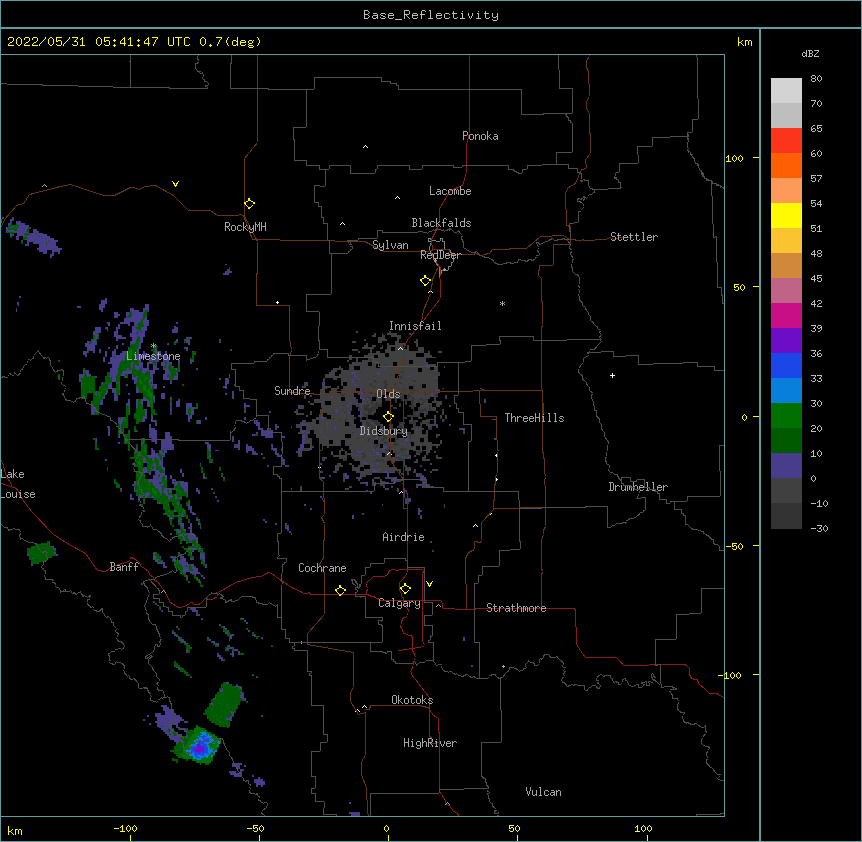This screenshot has width=862, height=842.
Task: Click the 80 value in dBZ legend
Action: coord(816,78)
